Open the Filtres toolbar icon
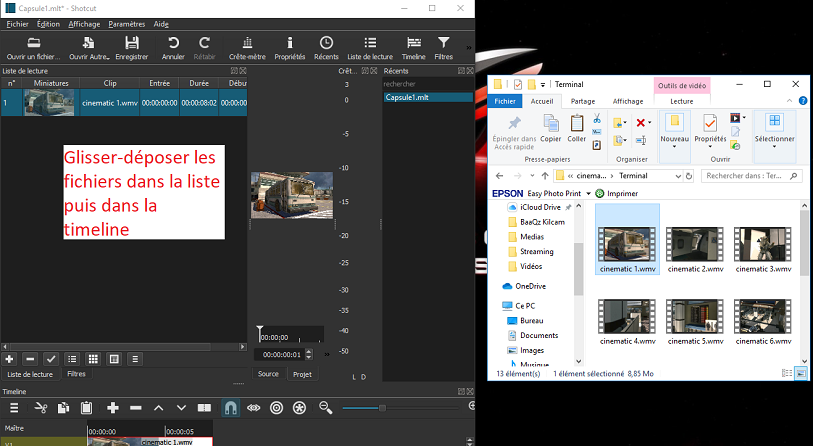Image resolution: width=813 pixels, height=446 pixels. [443, 49]
